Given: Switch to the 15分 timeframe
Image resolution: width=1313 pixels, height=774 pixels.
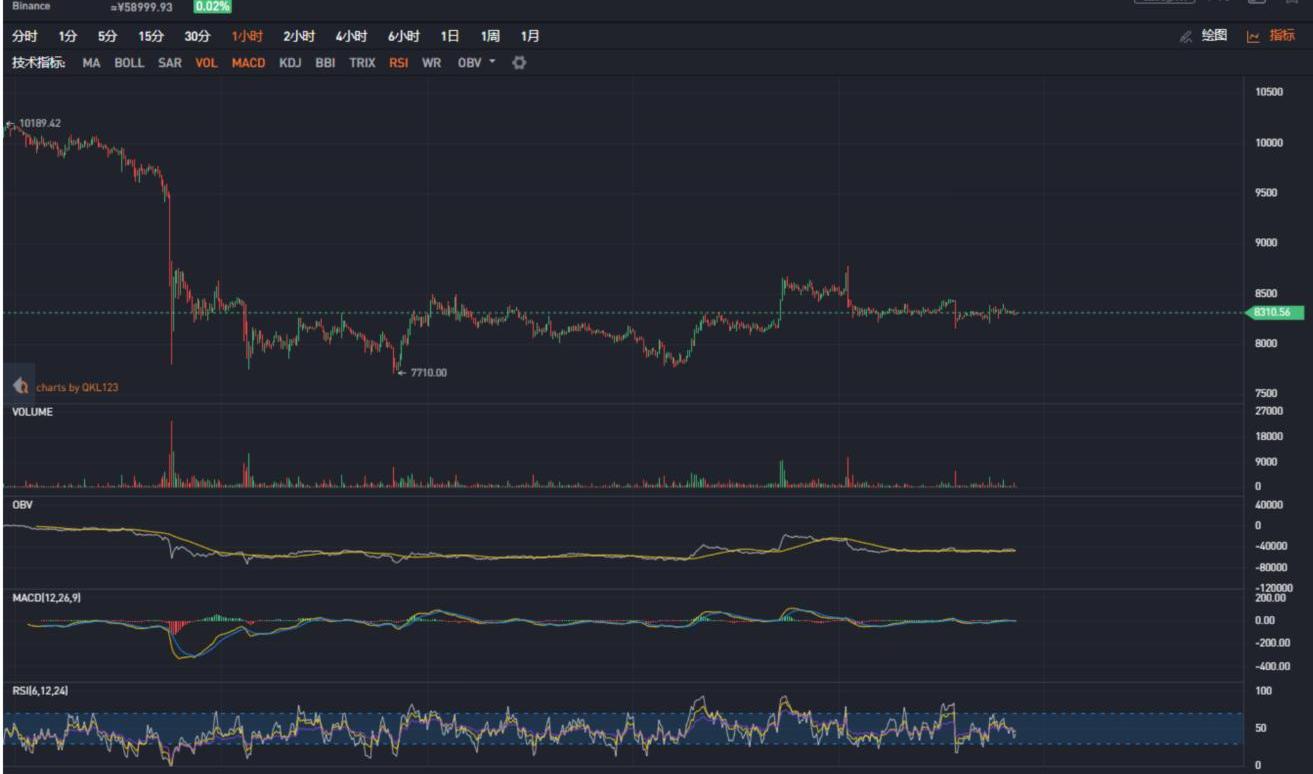Looking at the screenshot, I should (x=151, y=36).
